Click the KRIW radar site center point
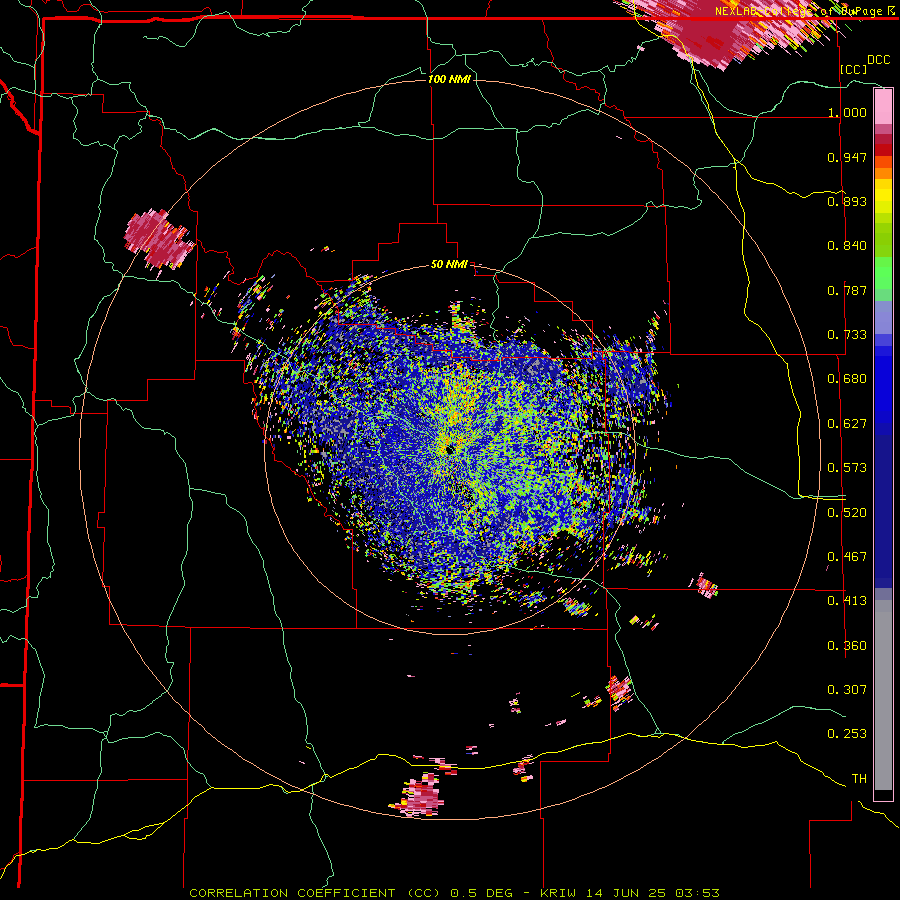 coord(449,449)
